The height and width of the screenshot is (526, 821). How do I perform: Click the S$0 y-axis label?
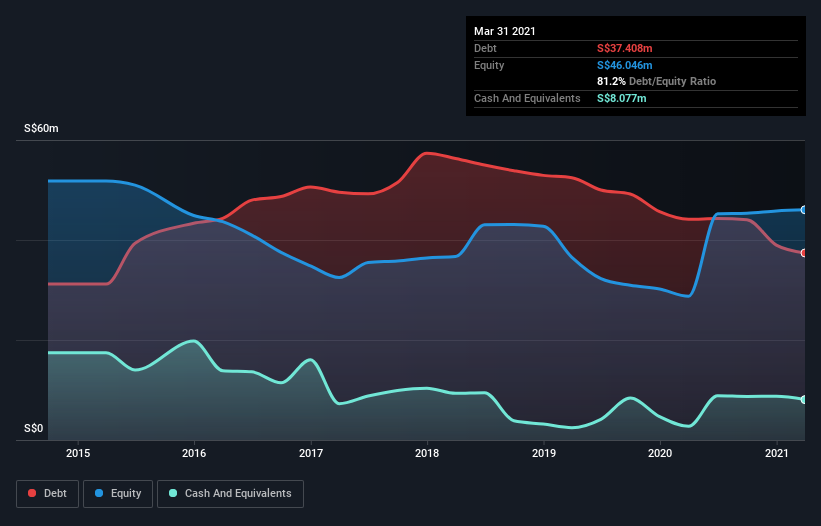tap(34, 428)
